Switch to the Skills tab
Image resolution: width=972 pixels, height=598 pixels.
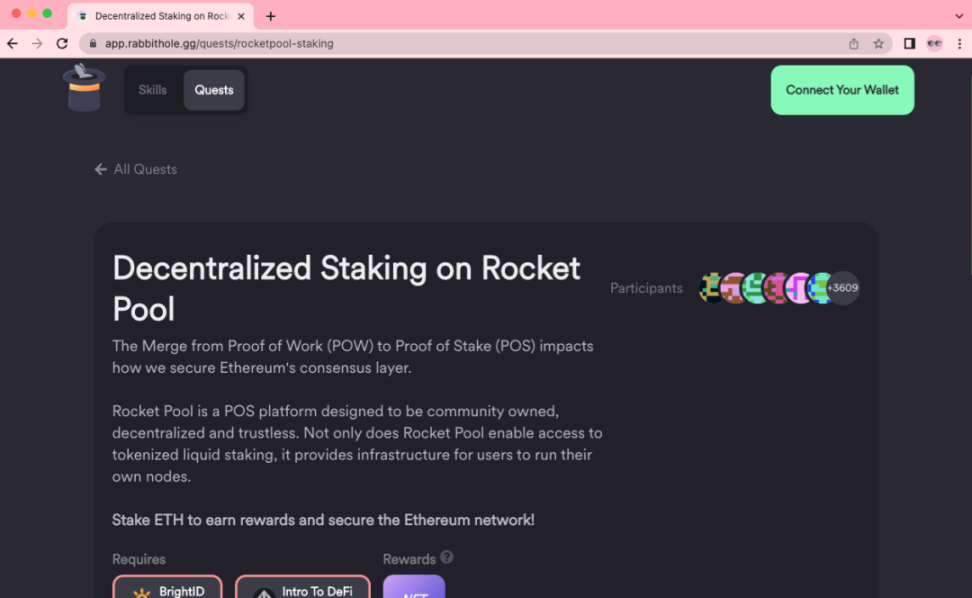point(152,90)
